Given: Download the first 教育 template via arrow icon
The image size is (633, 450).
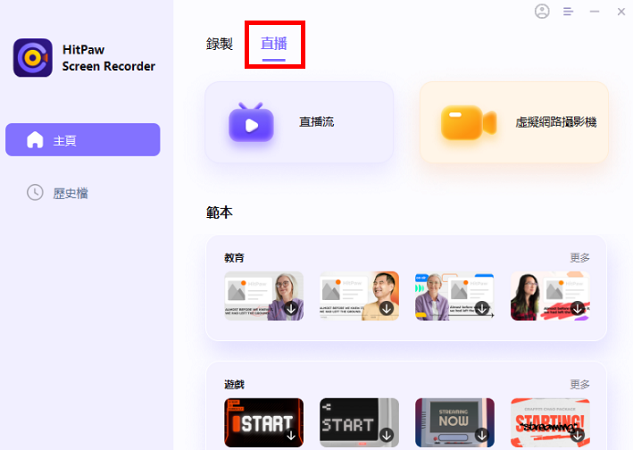Looking at the screenshot, I should pyautogui.click(x=291, y=309).
